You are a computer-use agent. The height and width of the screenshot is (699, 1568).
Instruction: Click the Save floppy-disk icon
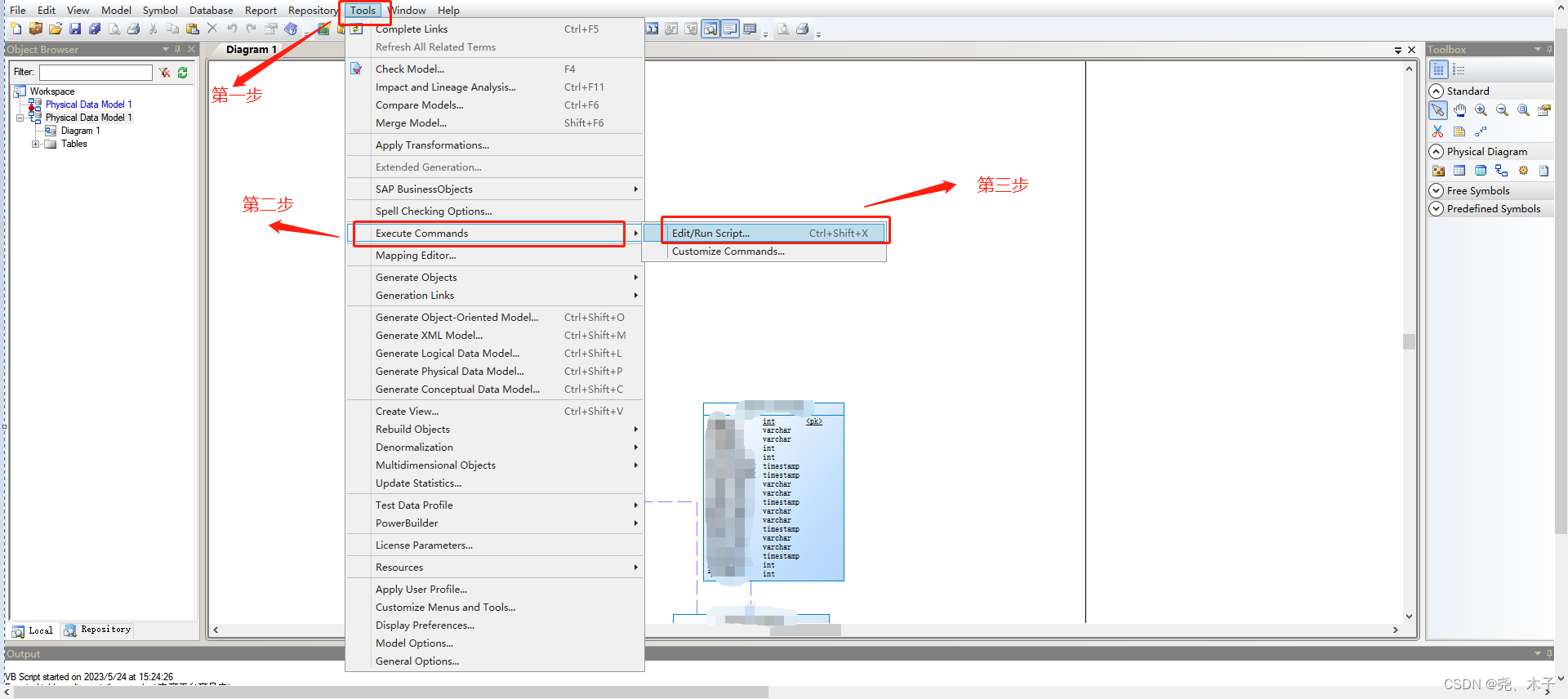tap(74, 29)
